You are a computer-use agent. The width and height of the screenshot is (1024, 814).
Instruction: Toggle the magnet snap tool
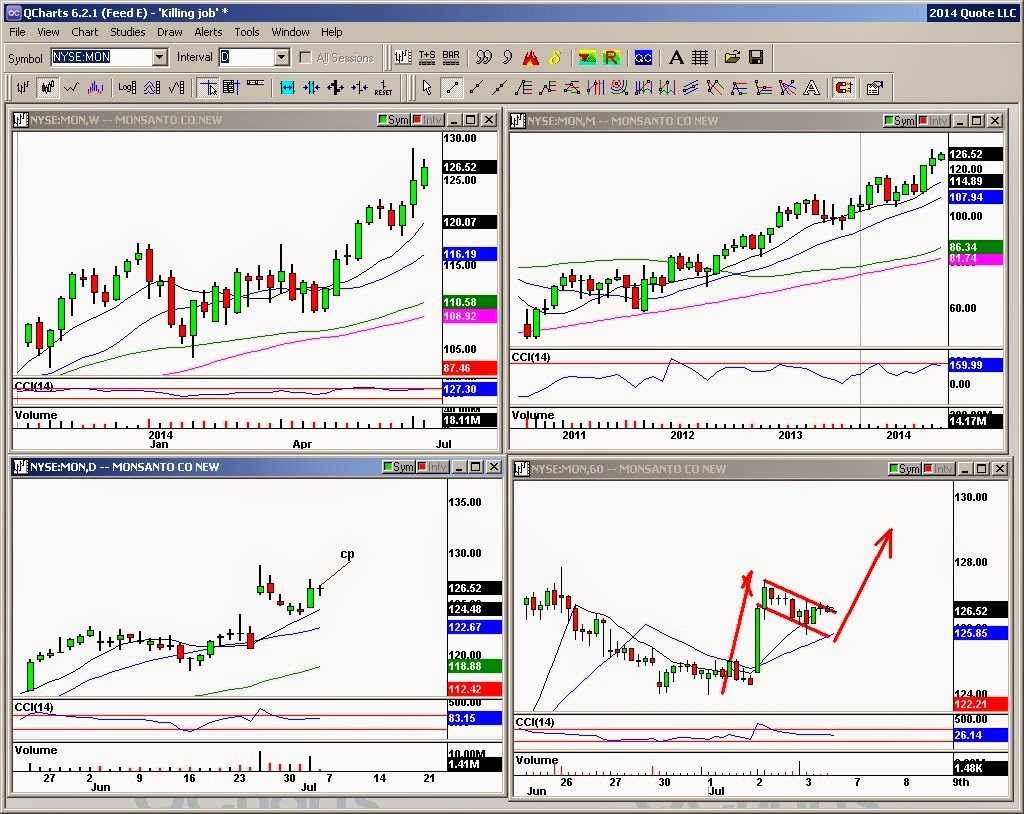(x=844, y=88)
